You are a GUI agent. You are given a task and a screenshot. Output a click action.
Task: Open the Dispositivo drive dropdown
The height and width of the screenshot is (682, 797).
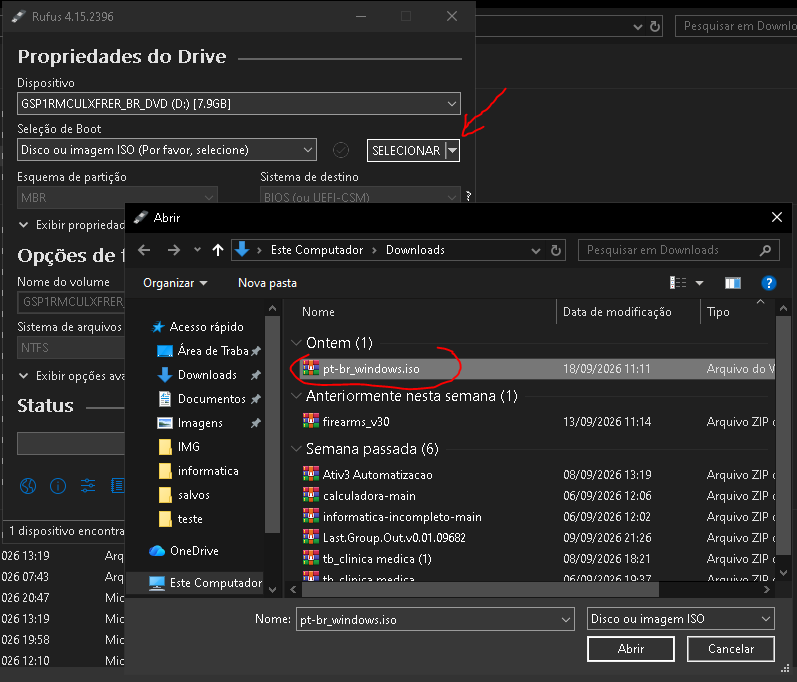click(x=239, y=104)
